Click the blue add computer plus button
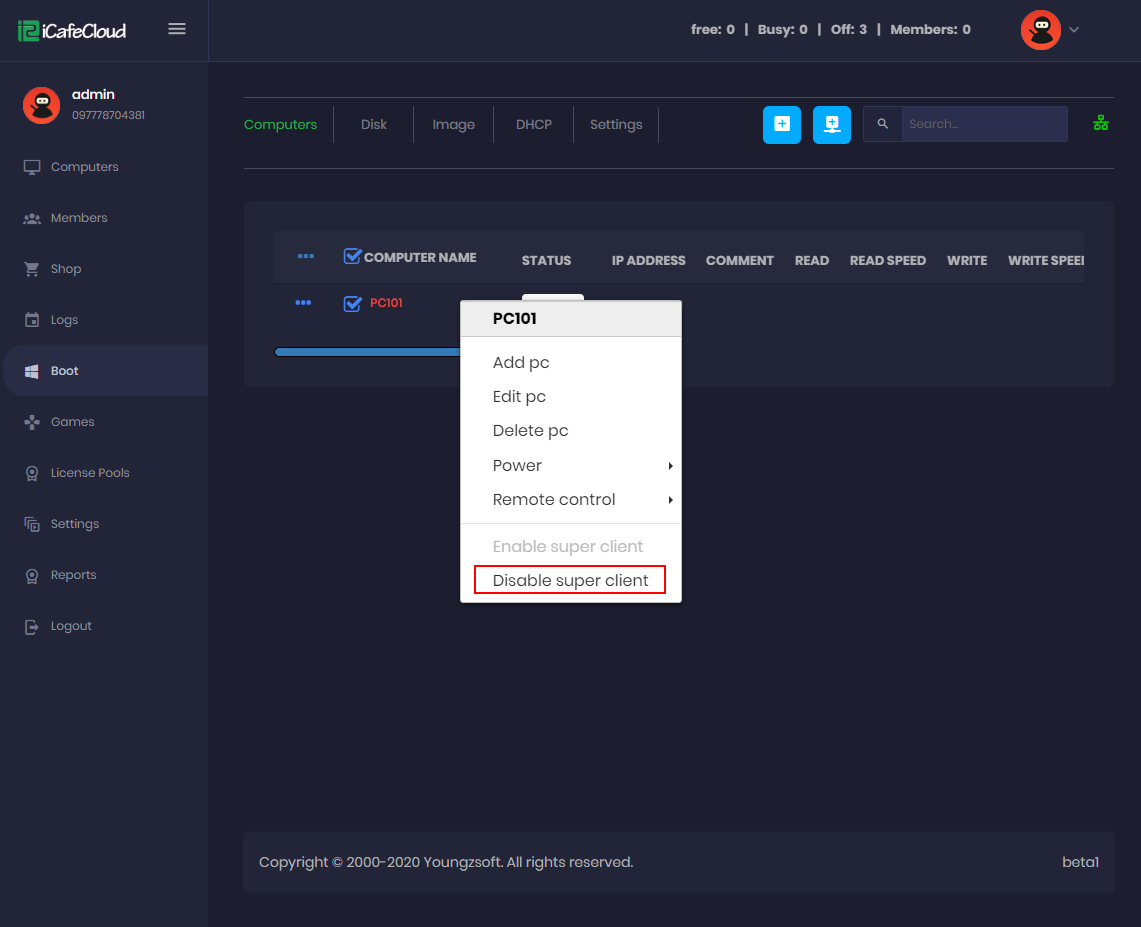The image size is (1141, 927). [x=781, y=125]
